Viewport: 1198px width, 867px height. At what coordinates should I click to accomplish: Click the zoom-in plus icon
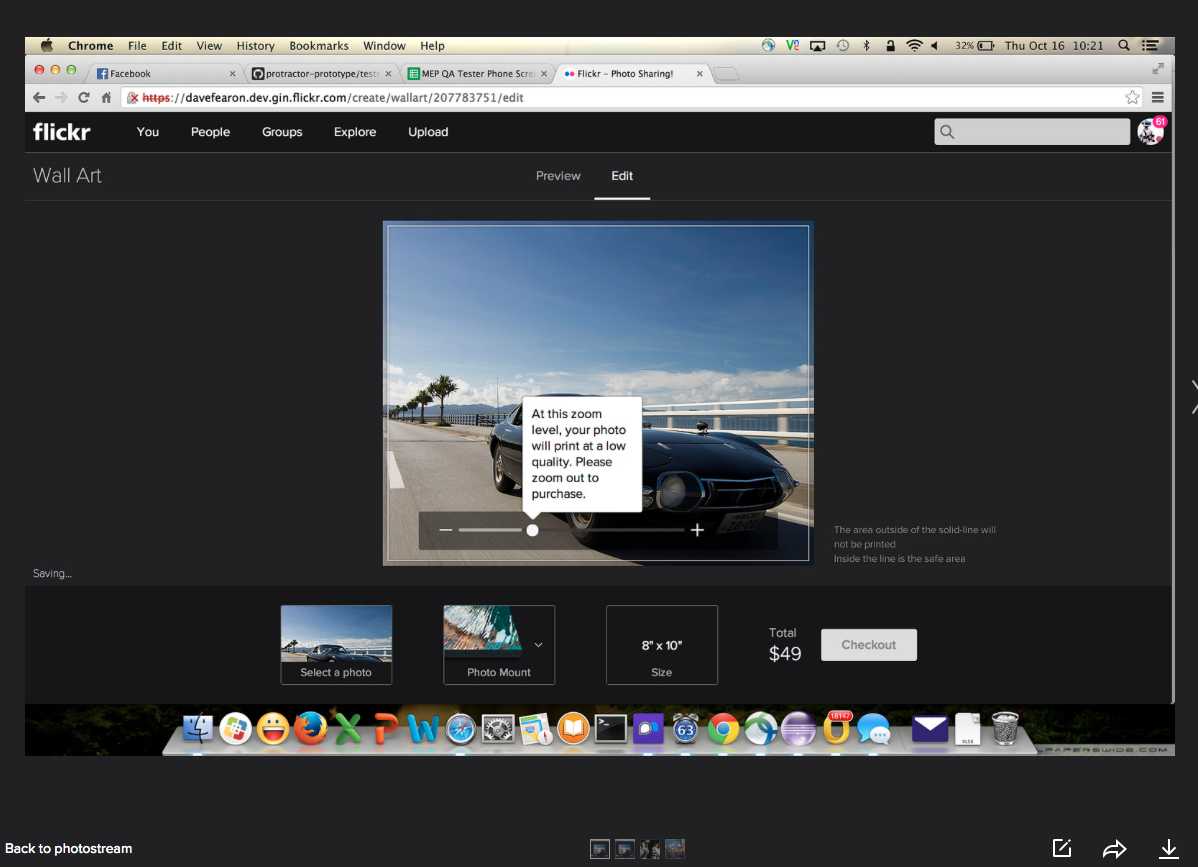[x=697, y=530]
